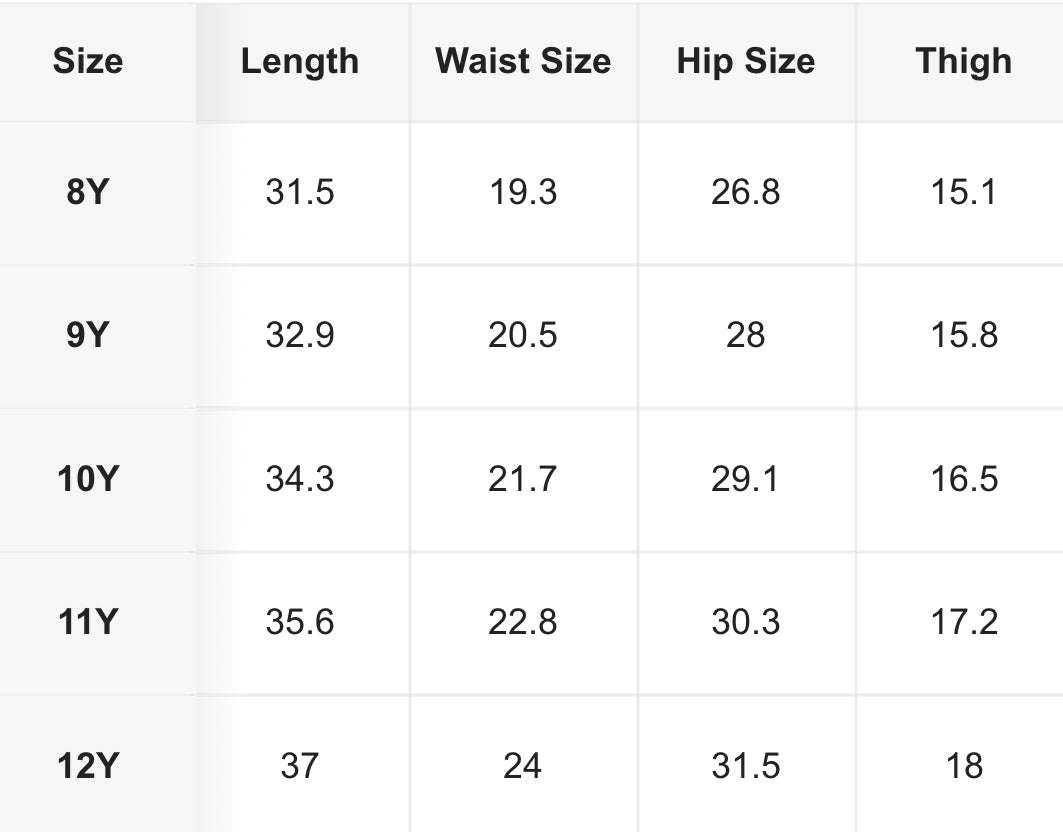Click the Thigh column header
This screenshot has height=832, width=1063.
963,61
